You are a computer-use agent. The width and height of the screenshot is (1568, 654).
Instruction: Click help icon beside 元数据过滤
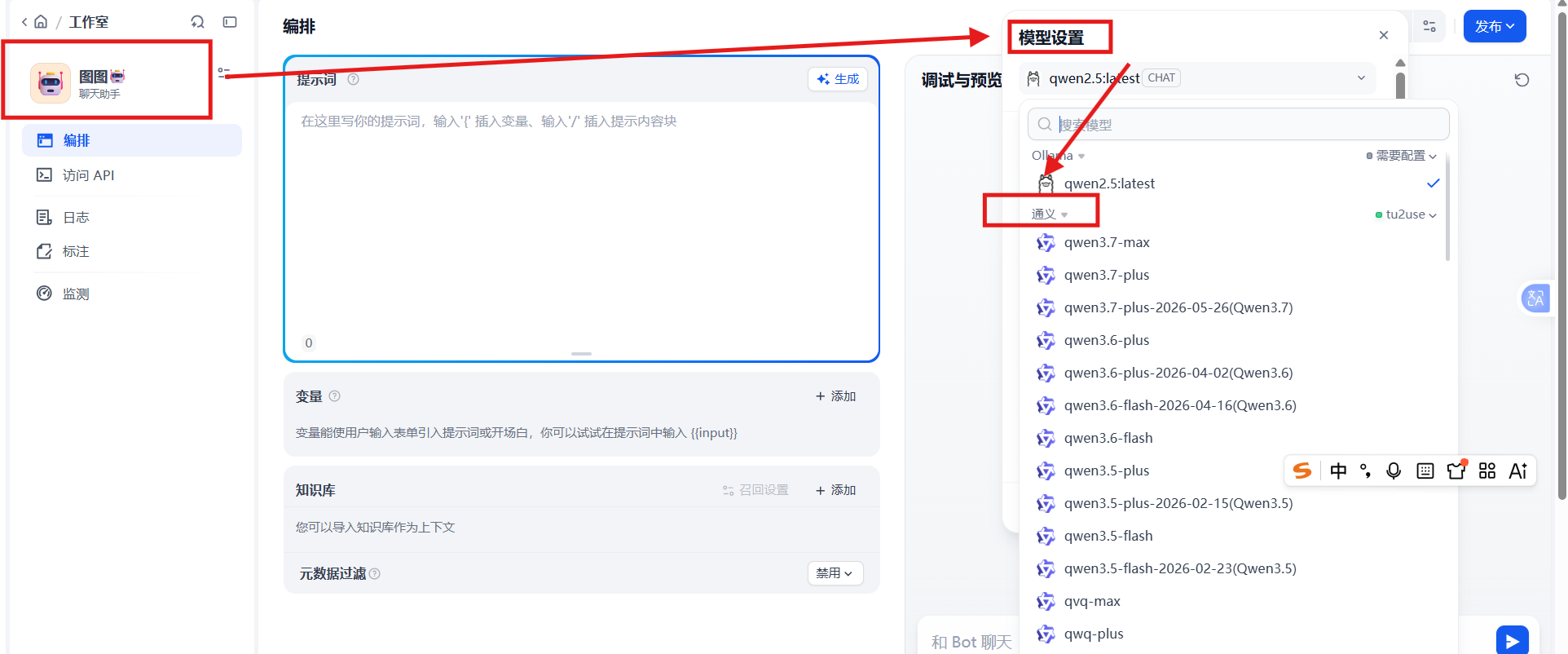point(375,574)
